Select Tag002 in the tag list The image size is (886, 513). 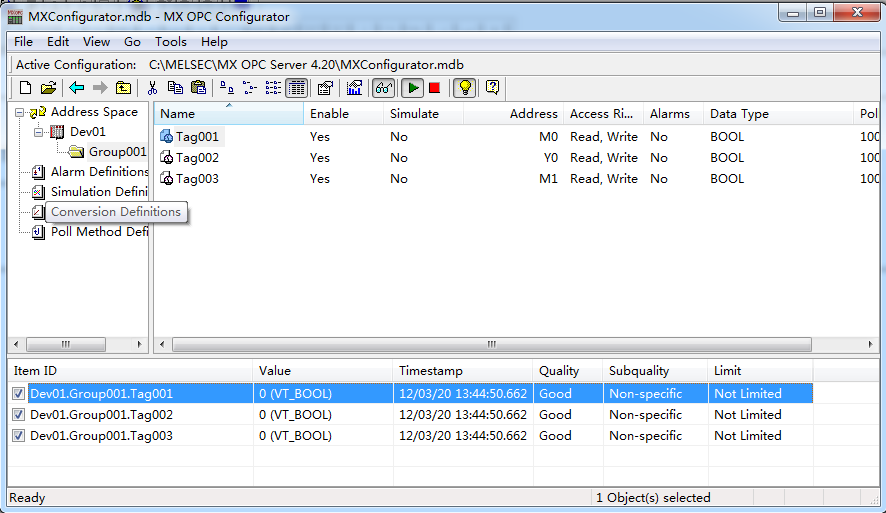pos(197,158)
